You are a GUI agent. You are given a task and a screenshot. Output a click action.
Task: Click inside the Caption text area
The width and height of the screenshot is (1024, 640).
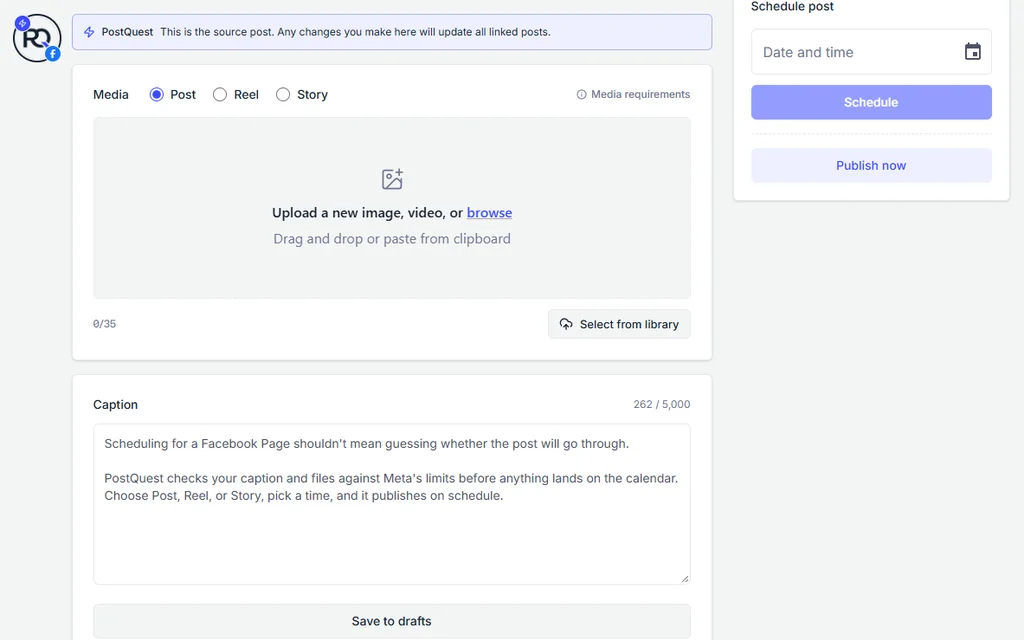392,504
